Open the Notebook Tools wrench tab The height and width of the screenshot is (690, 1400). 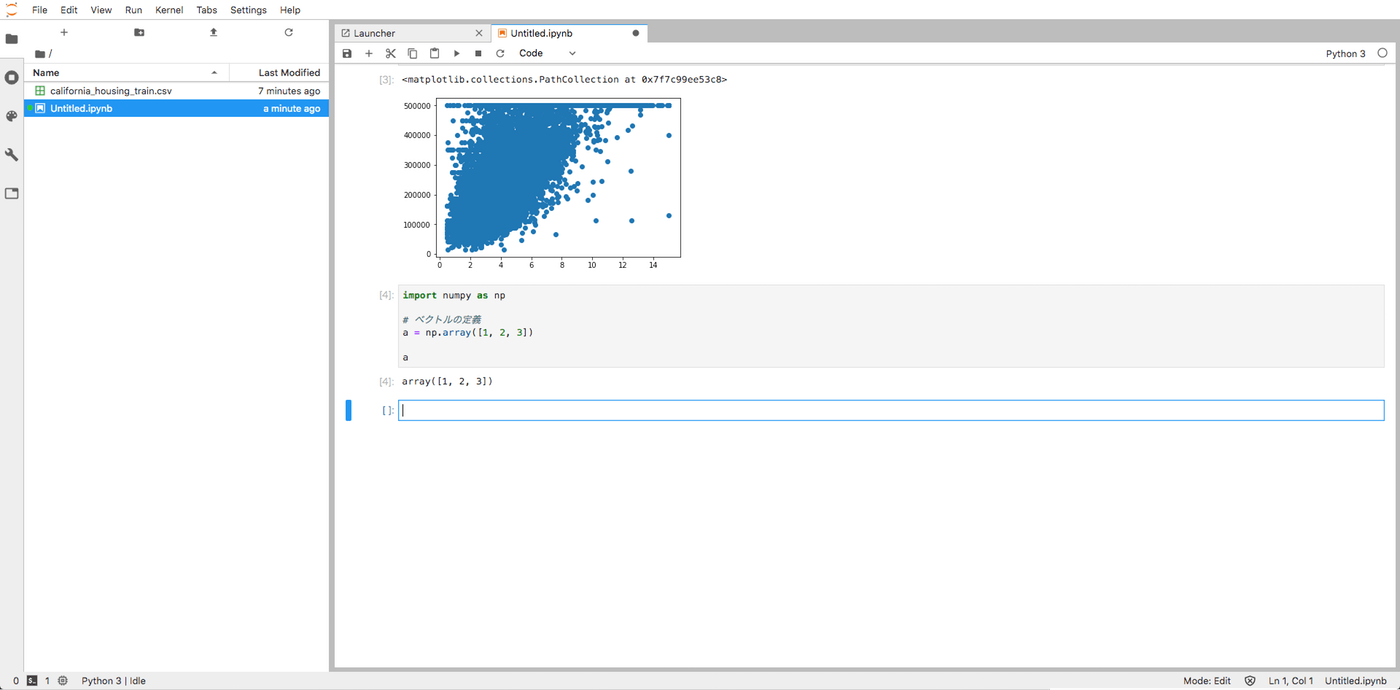tap(12, 155)
